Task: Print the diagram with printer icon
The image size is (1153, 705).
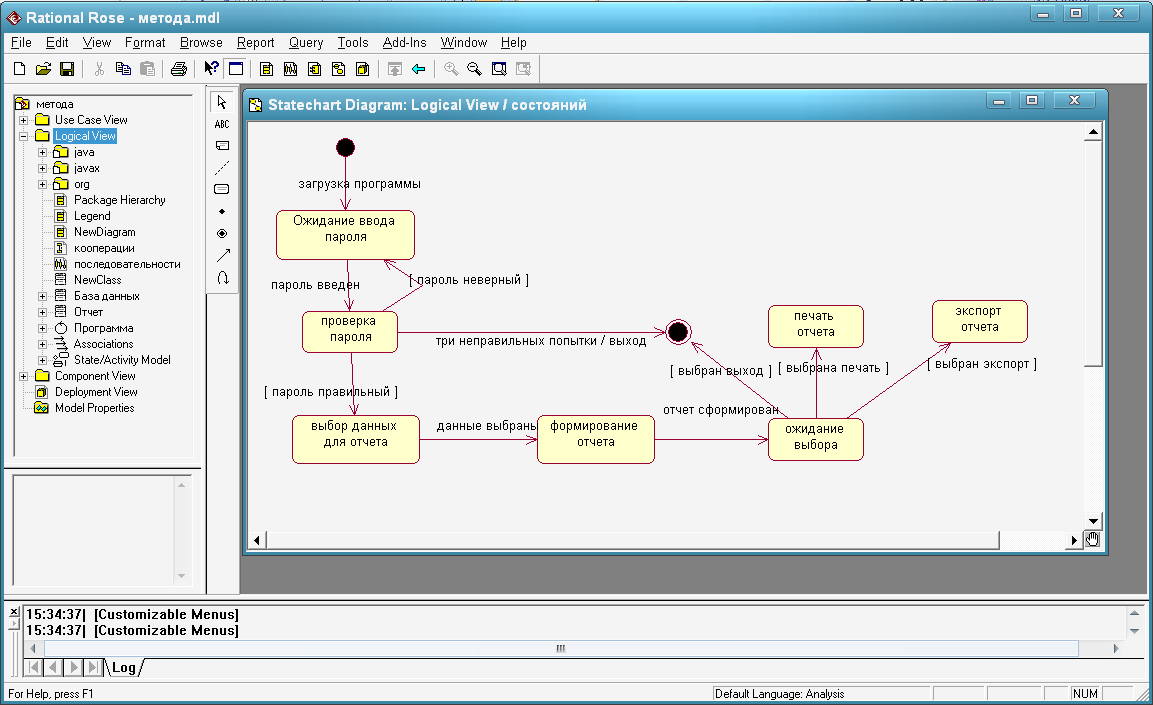Action: (x=179, y=69)
